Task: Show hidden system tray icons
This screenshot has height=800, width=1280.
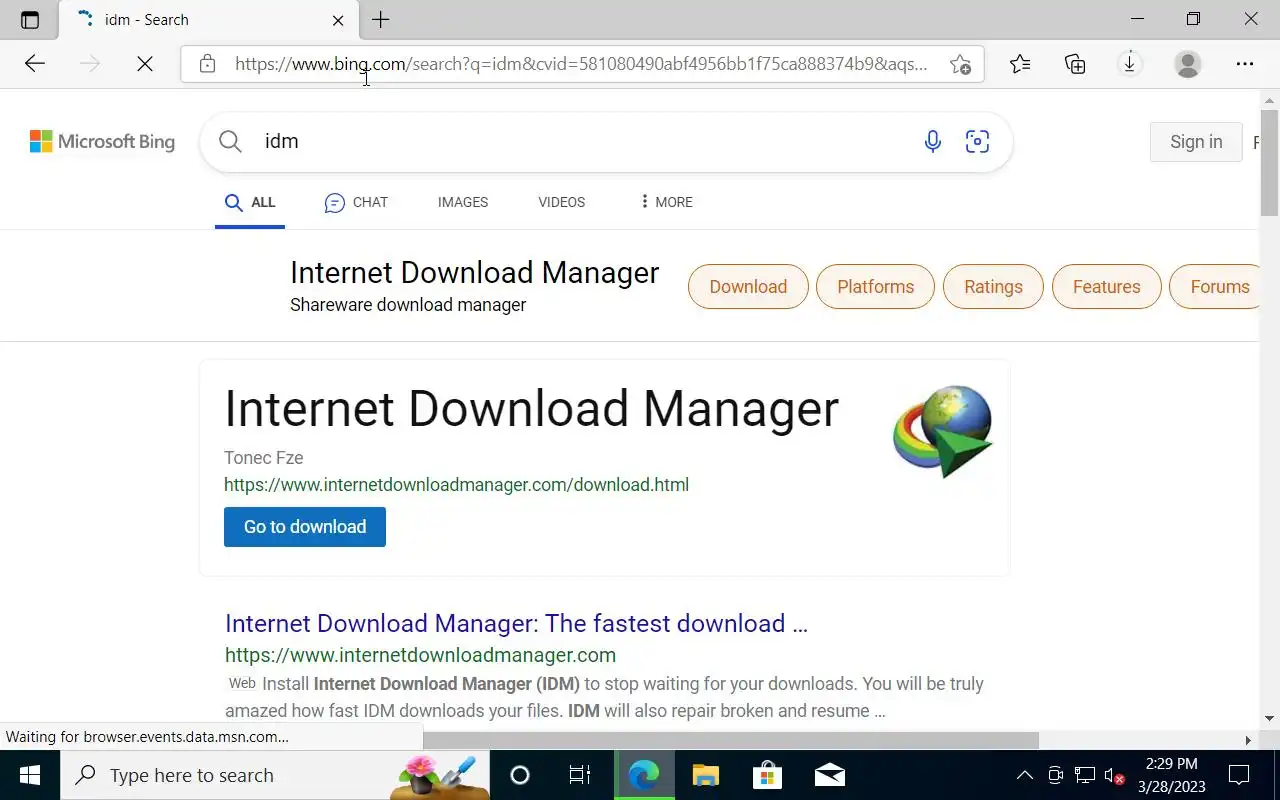Action: [1025, 775]
